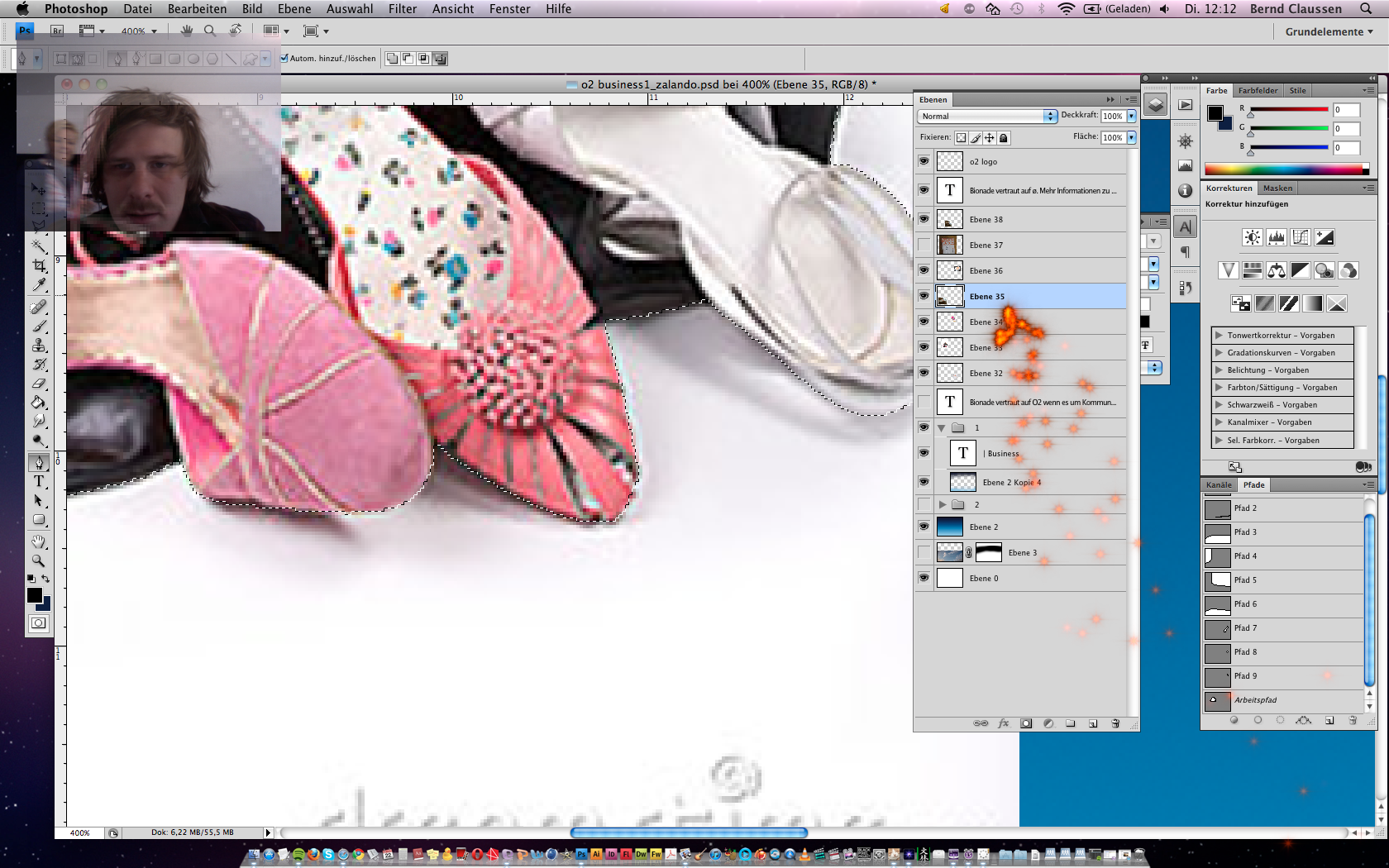1389x868 pixels.
Task: Choose the Eraser tool in toolbox
Action: (39, 384)
